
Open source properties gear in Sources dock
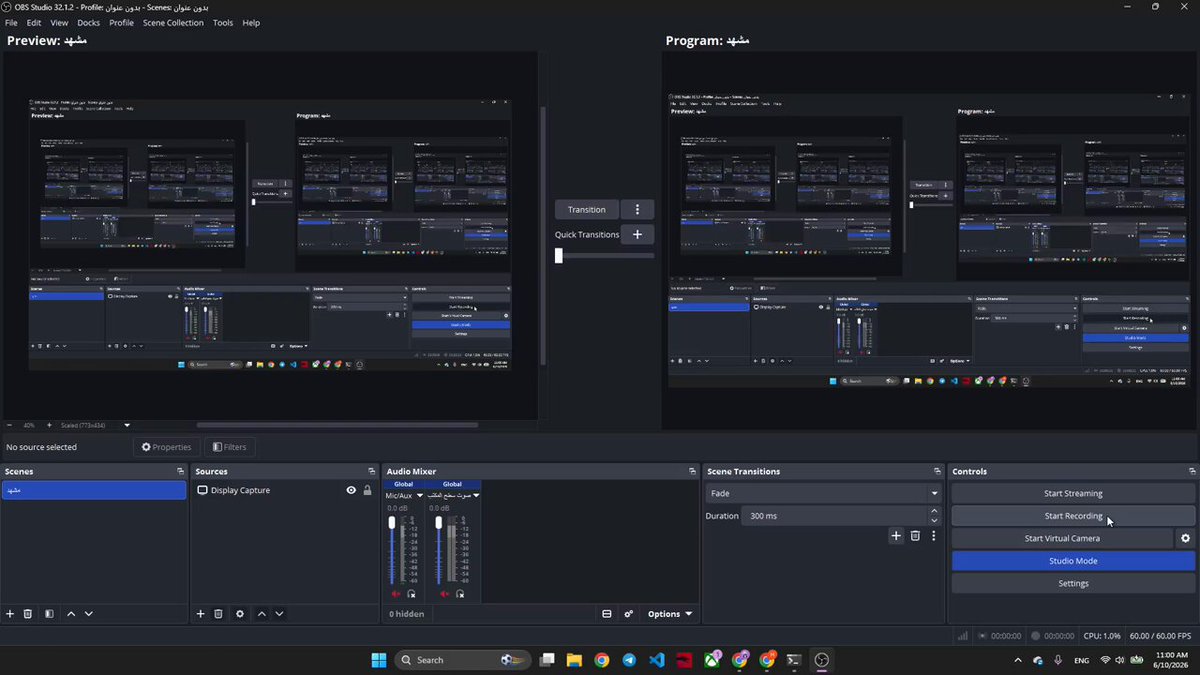[x=240, y=614]
